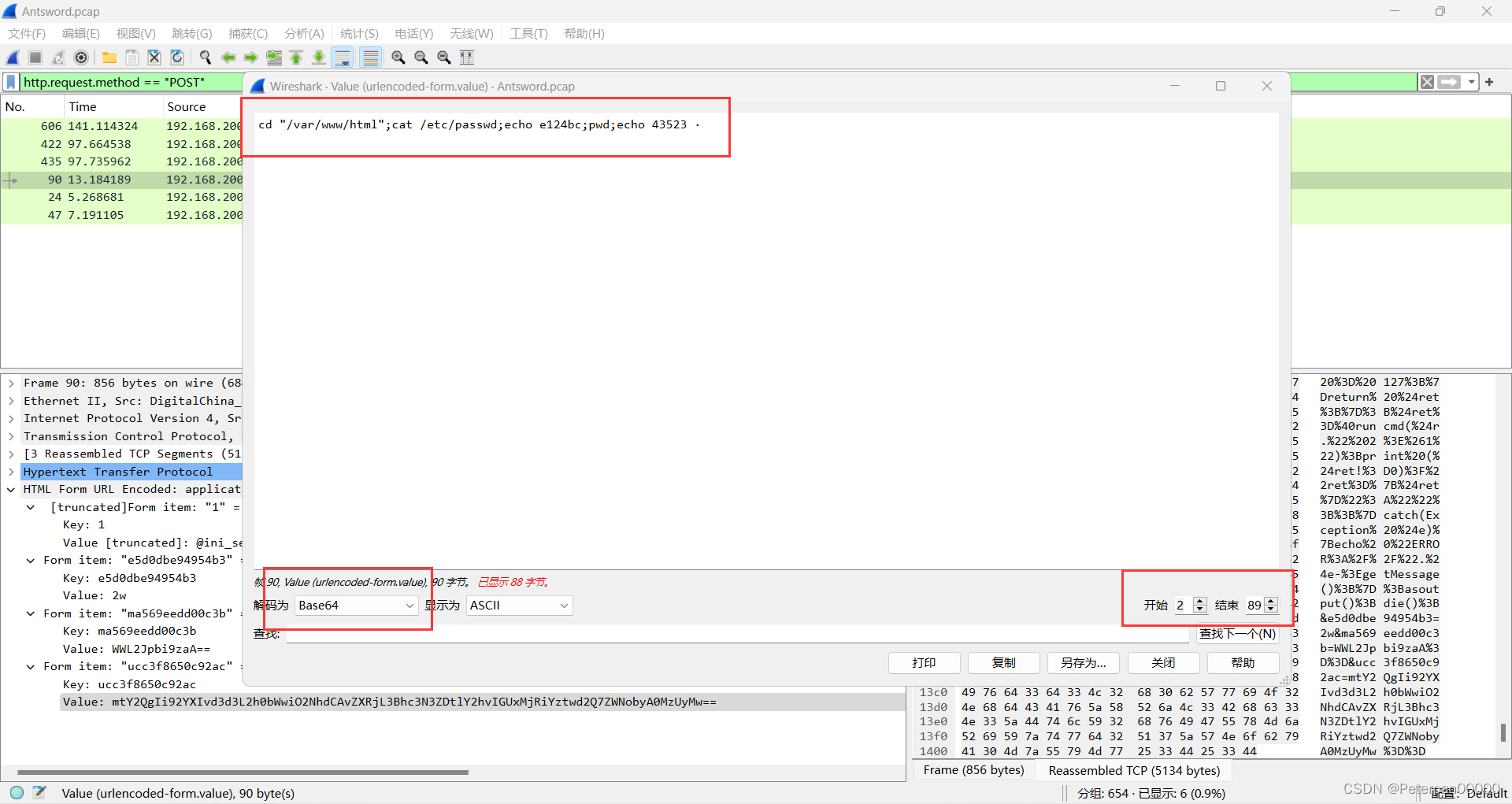This screenshot has height=804, width=1512.
Task: Click the restart capture icon
Action: (58, 57)
